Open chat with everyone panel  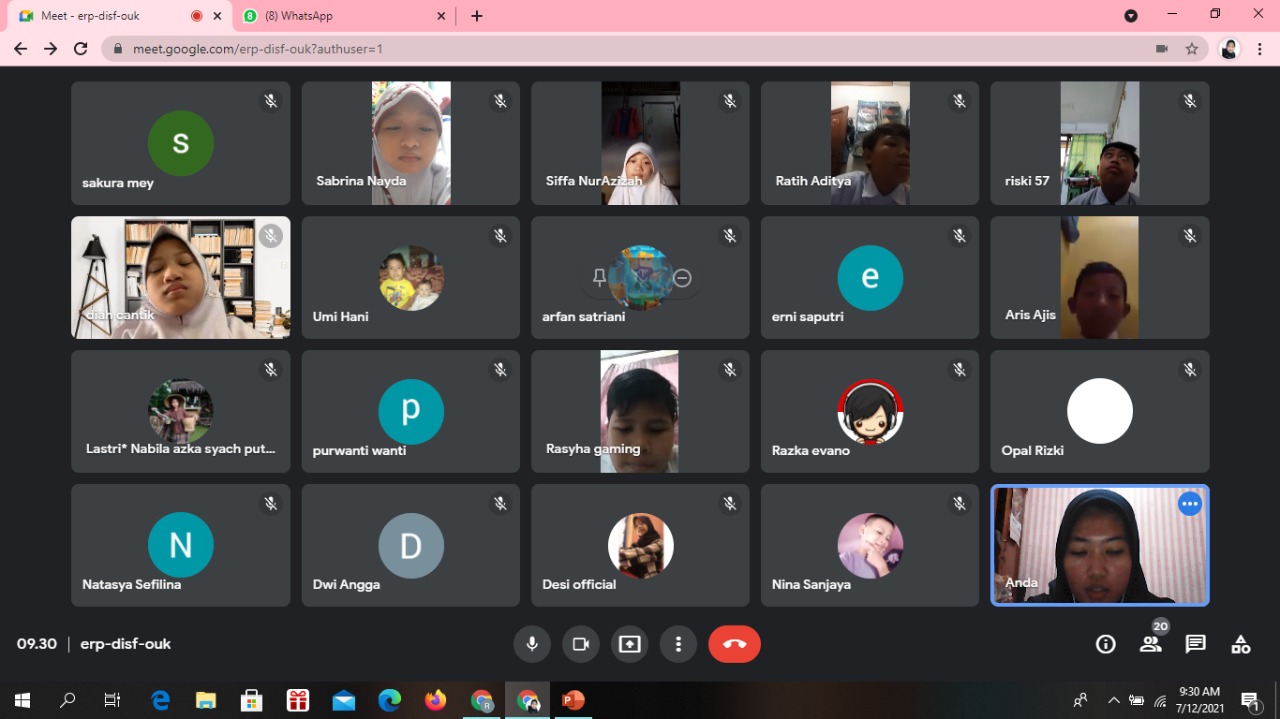point(1195,644)
